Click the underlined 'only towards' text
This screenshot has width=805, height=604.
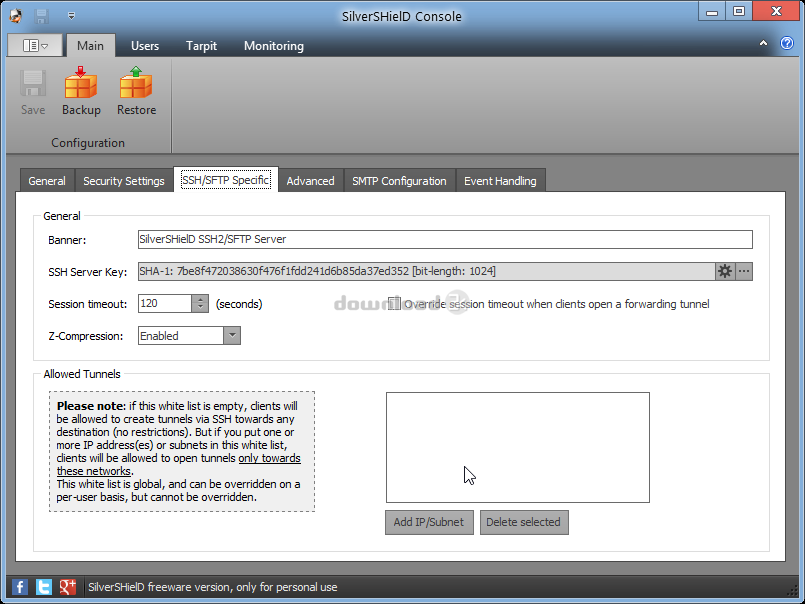(270, 458)
